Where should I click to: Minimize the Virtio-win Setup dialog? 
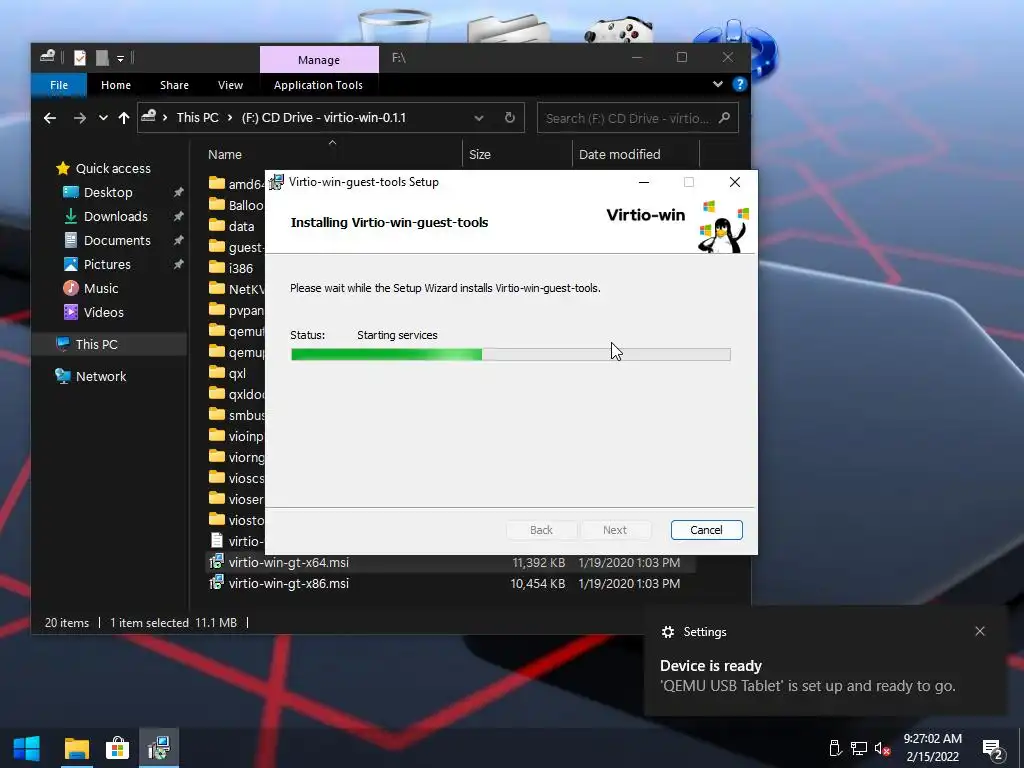coord(643,182)
